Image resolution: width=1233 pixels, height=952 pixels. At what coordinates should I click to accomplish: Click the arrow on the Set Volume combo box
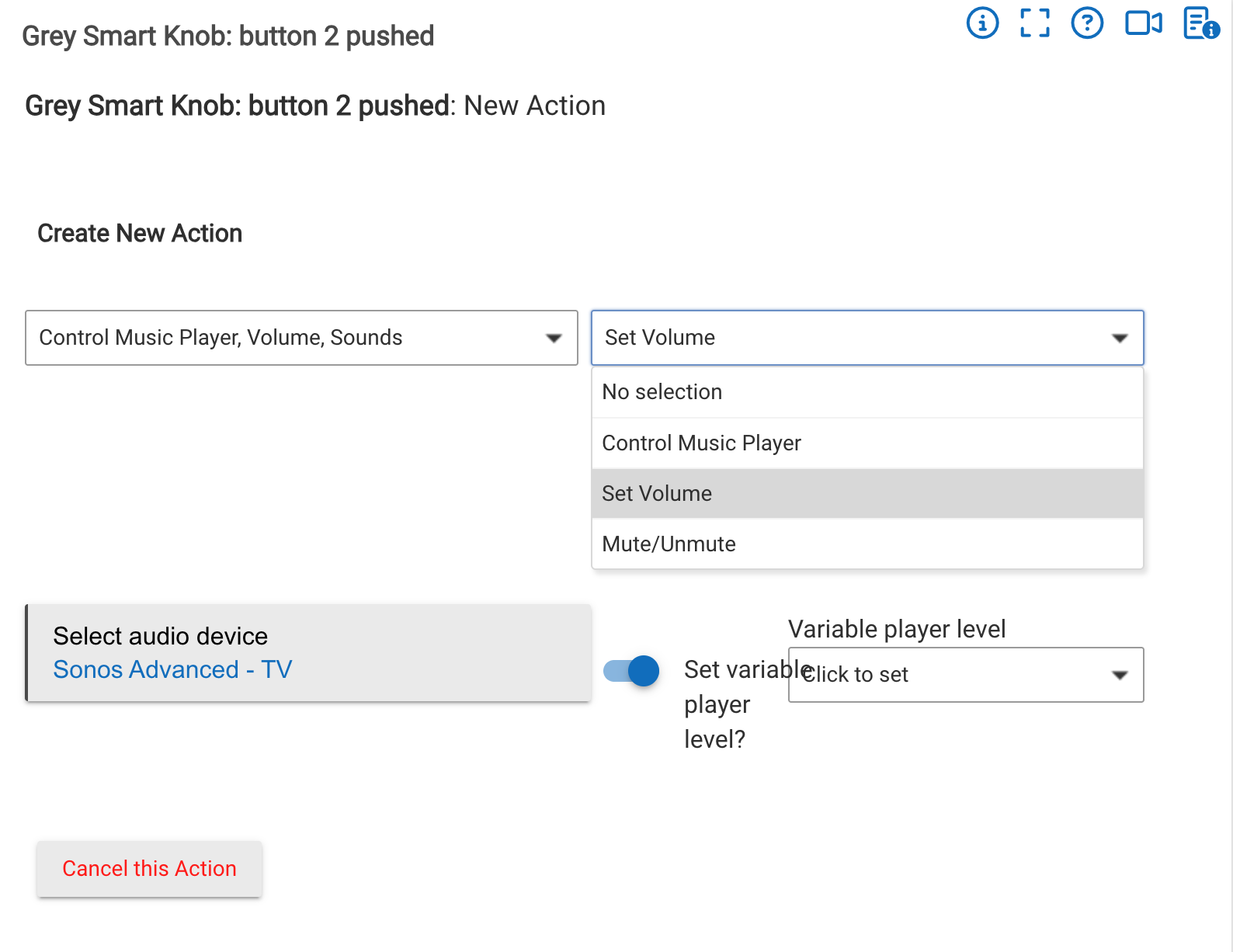[x=1119, y=338]
